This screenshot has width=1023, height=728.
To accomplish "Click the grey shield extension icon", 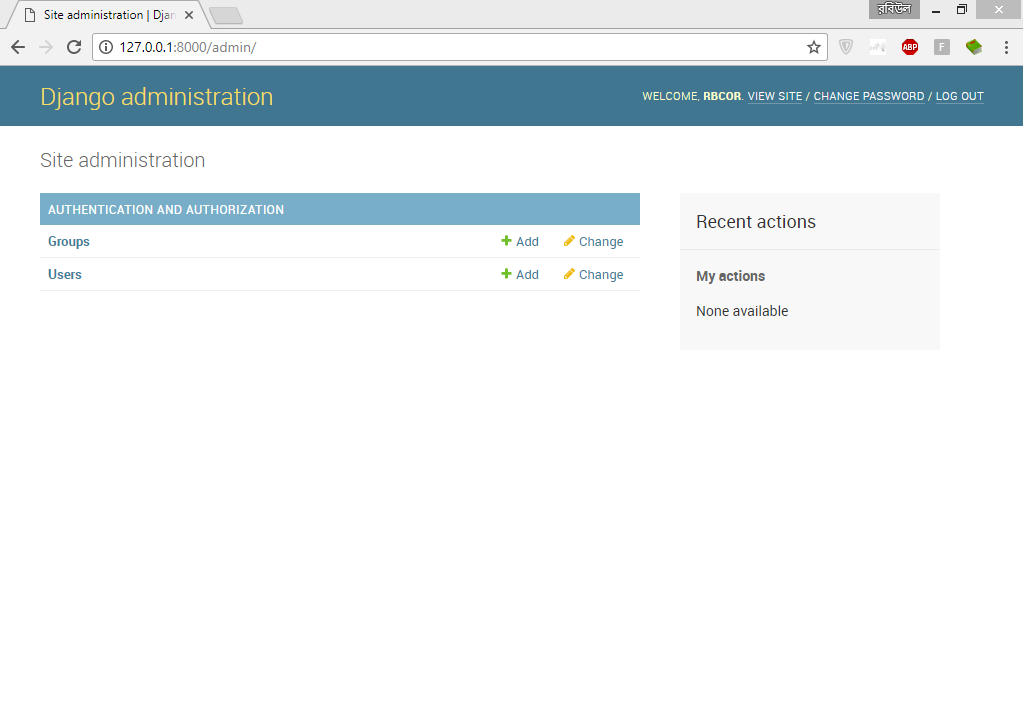I will [x=845, y=47].
